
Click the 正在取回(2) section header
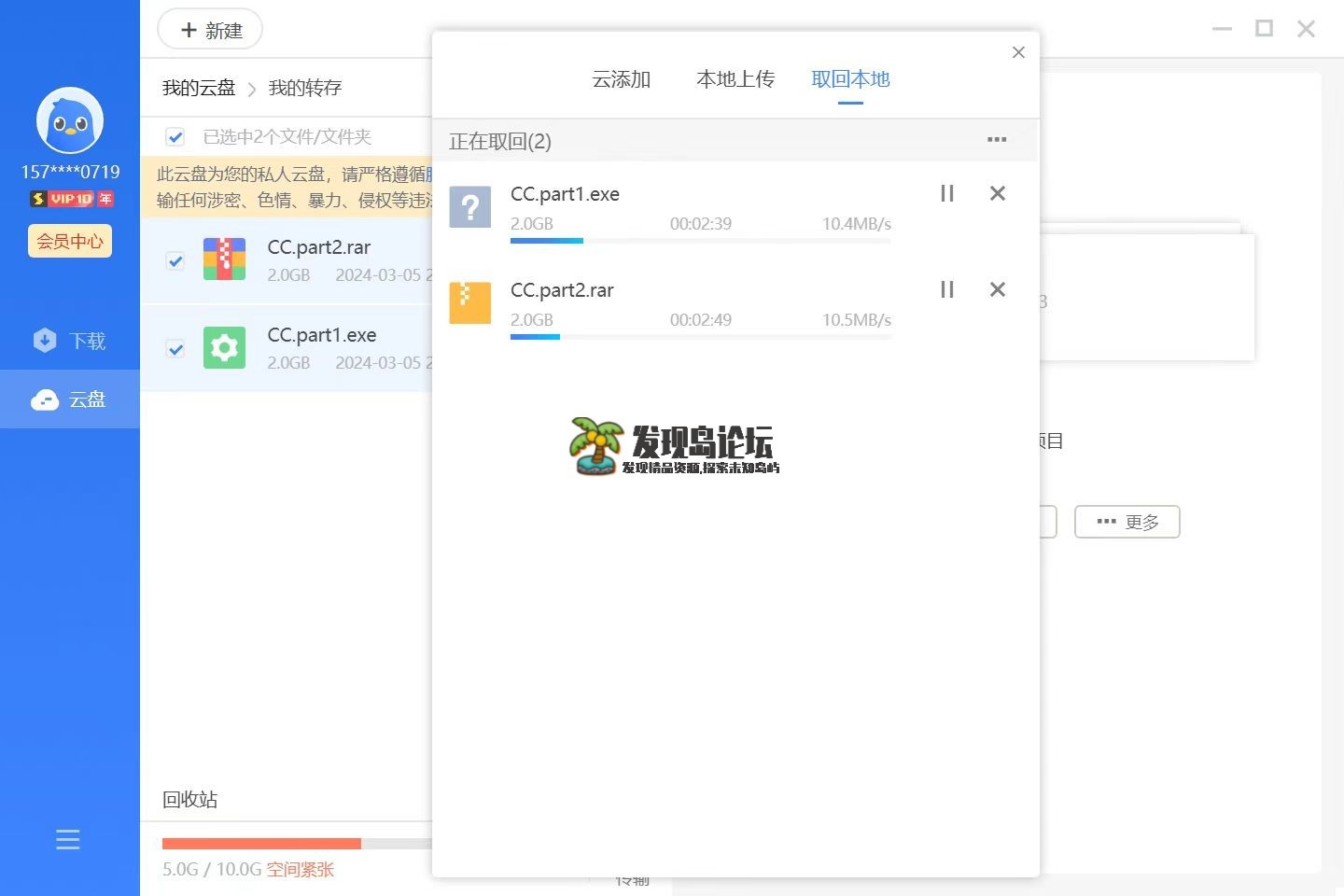click(500, 141)
